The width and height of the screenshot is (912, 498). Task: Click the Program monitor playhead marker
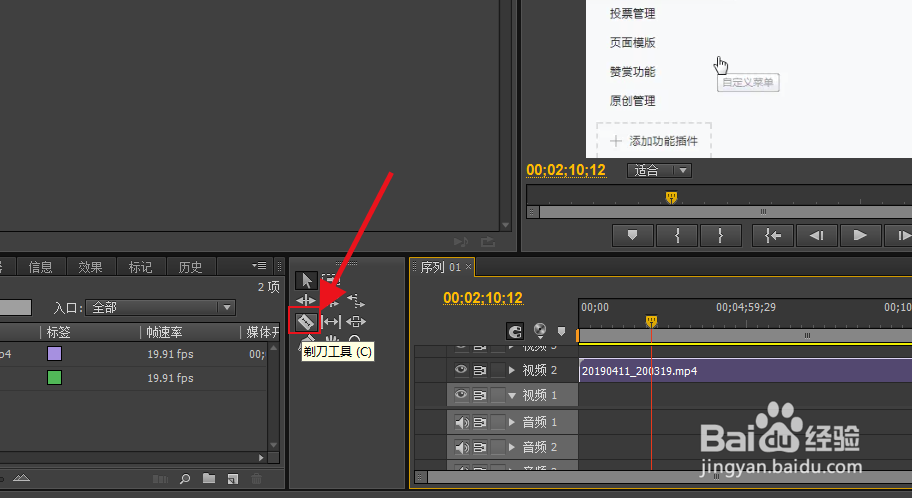pos(671,197)
